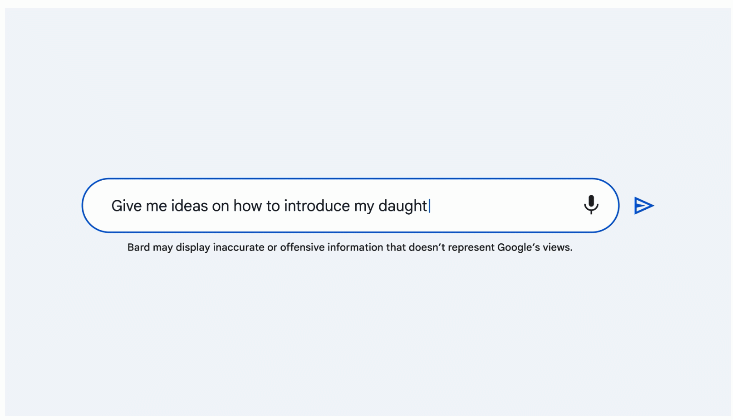Click the Bard disclaimer text below the box
The height and width of the screenshot is (420, 733).
(350, 247)
